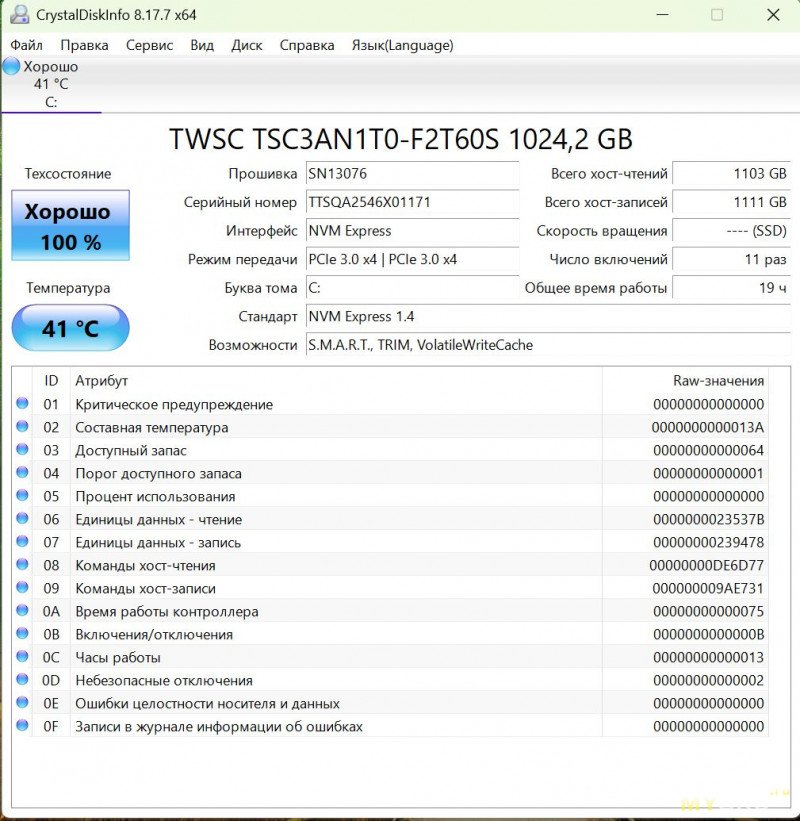
Task: Select the C: drive tab at top
Action: 51,84
